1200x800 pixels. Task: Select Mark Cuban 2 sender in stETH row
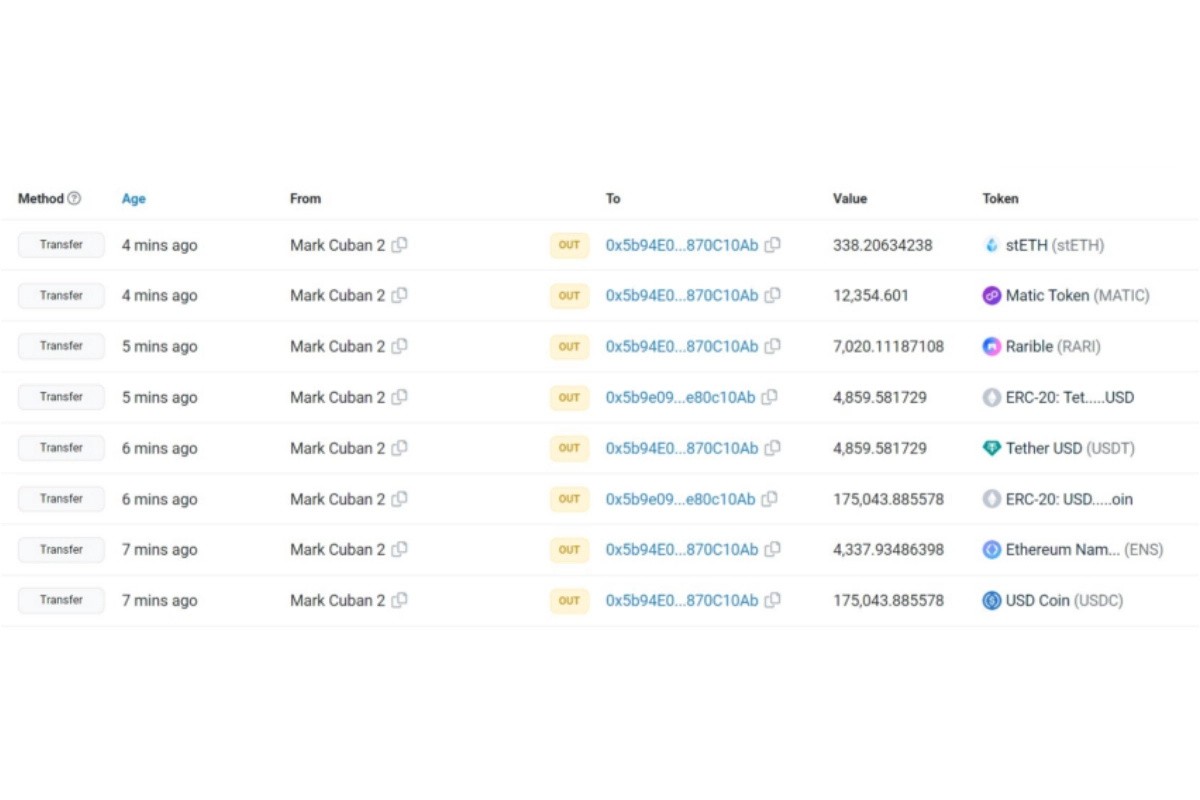[337, 245]
